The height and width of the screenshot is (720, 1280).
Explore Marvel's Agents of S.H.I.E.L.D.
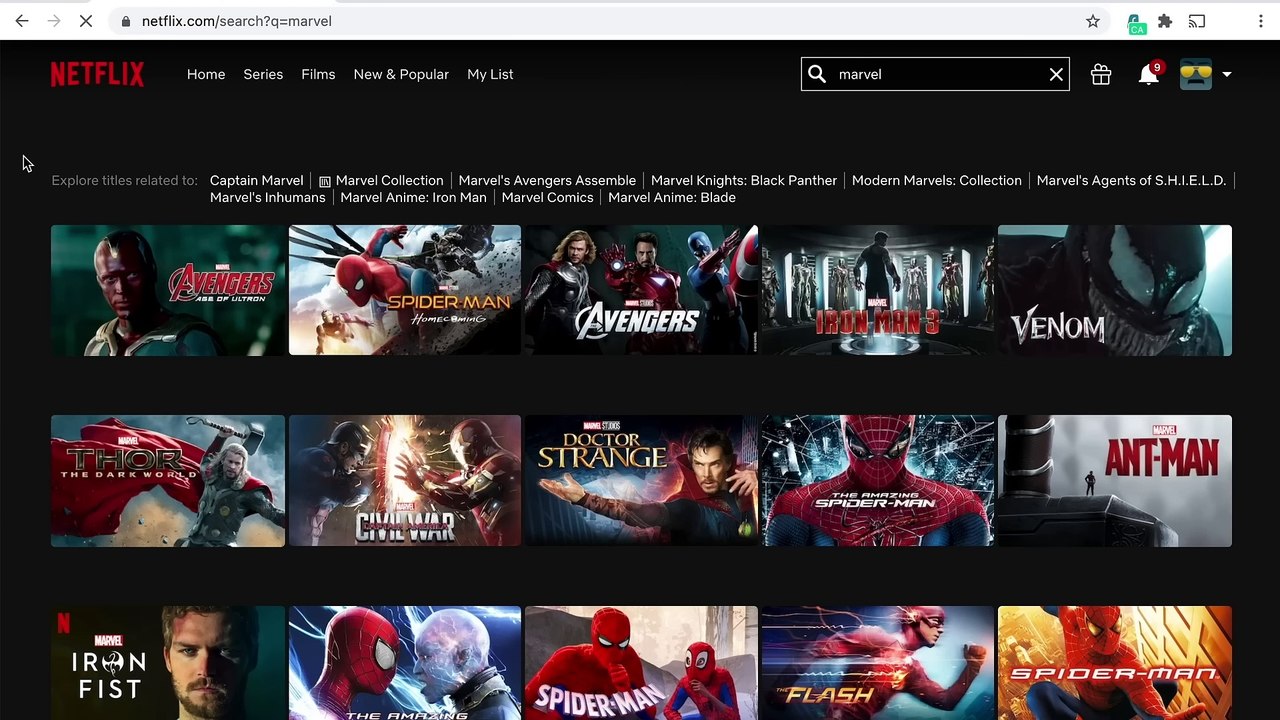1131,180
